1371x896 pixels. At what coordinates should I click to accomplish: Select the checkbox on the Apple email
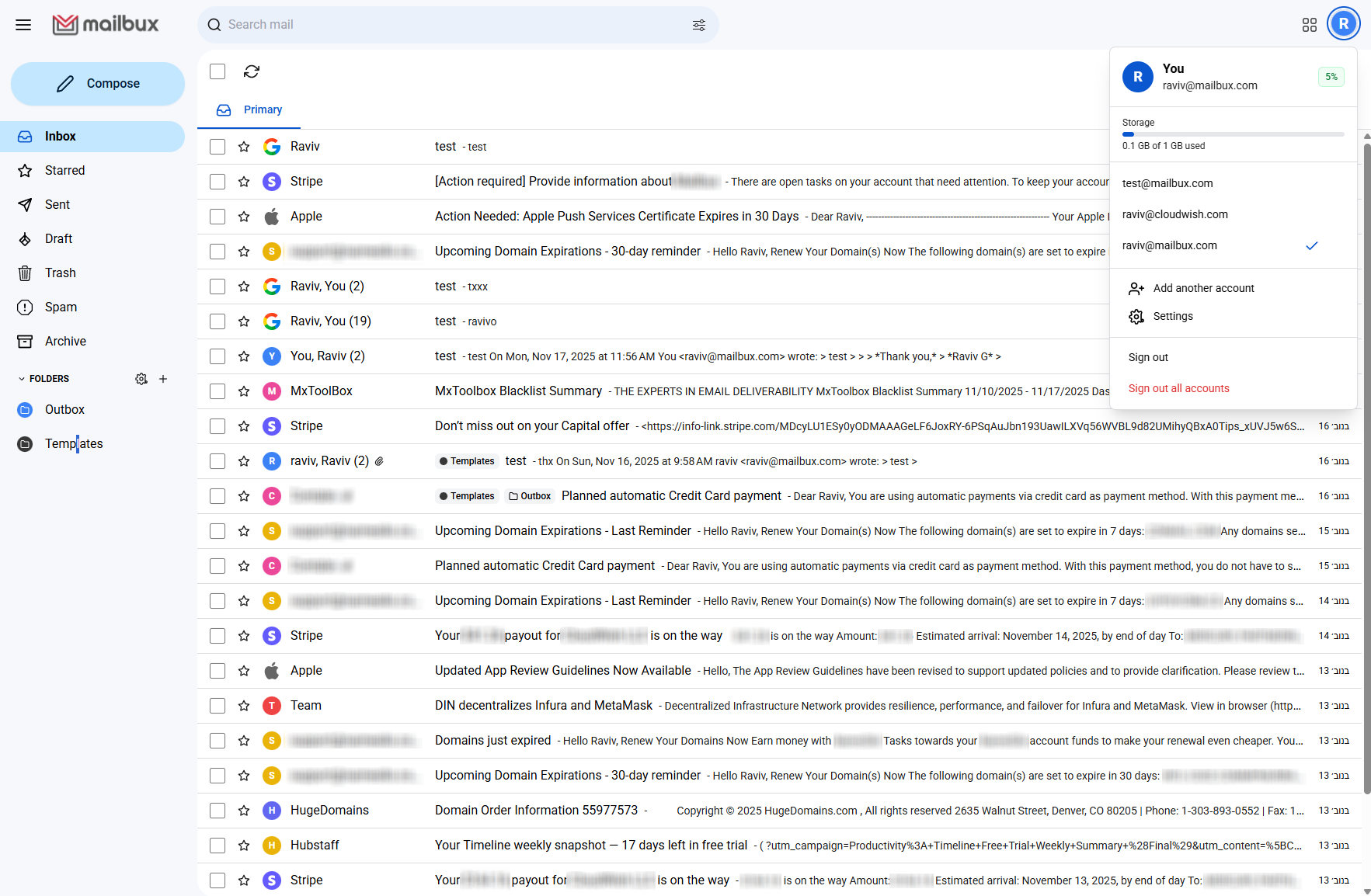[217, 217]
